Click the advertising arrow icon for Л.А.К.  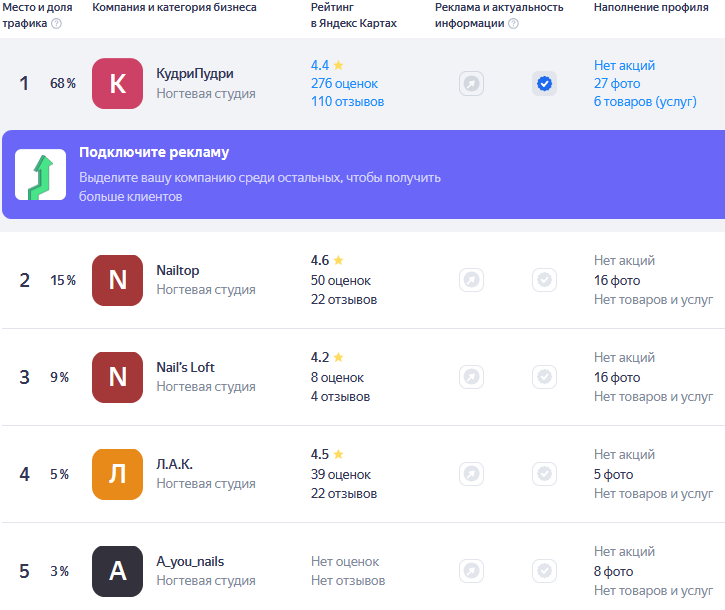471,474
